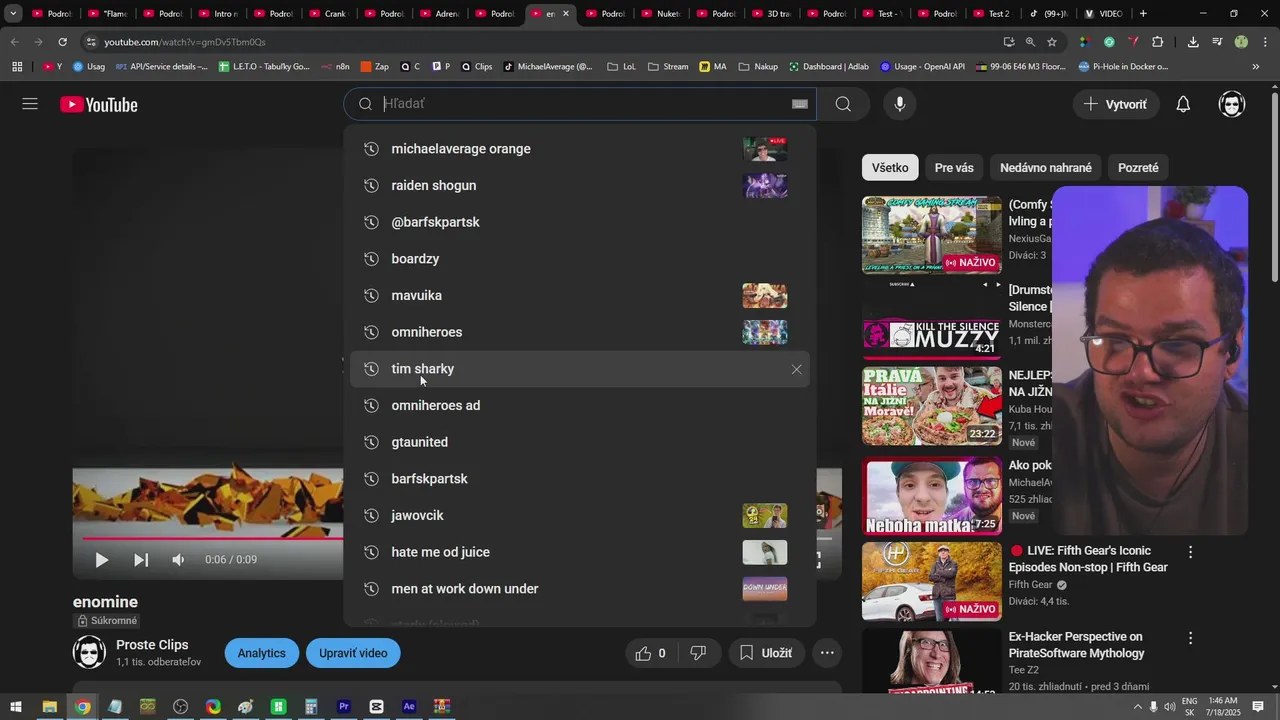Close the active YouTube browser tab
The width and height of the screenshot is (1280, 720).
click(x=567, y=14)
